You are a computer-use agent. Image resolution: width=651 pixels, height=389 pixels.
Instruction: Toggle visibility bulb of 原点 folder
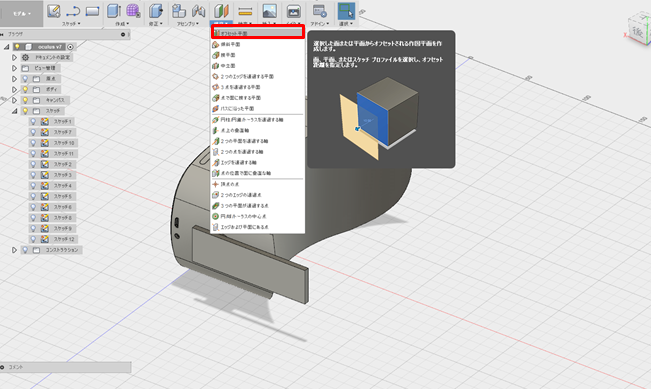pyautogui.click(x=25, y=79)
